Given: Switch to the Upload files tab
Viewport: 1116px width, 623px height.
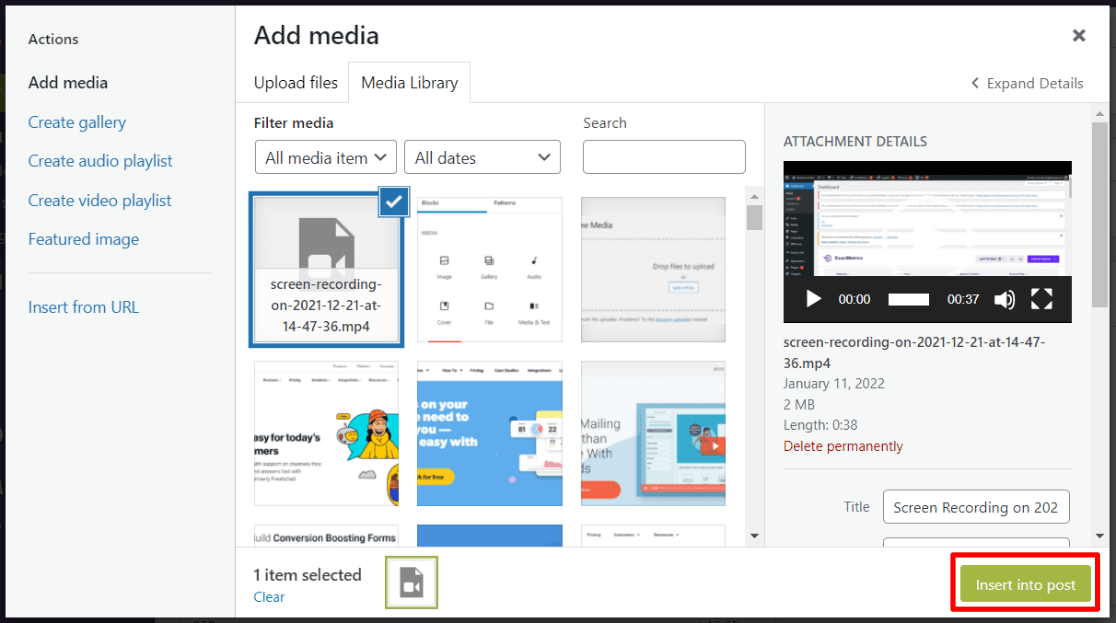Looking at the screenshot, I should 295,83.
